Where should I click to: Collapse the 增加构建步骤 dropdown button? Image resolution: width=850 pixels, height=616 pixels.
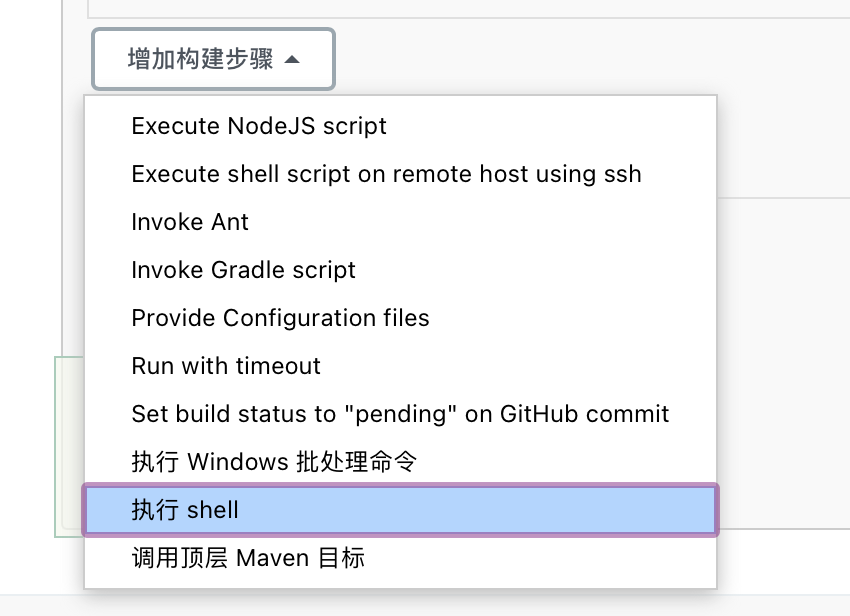coord(214,59)
